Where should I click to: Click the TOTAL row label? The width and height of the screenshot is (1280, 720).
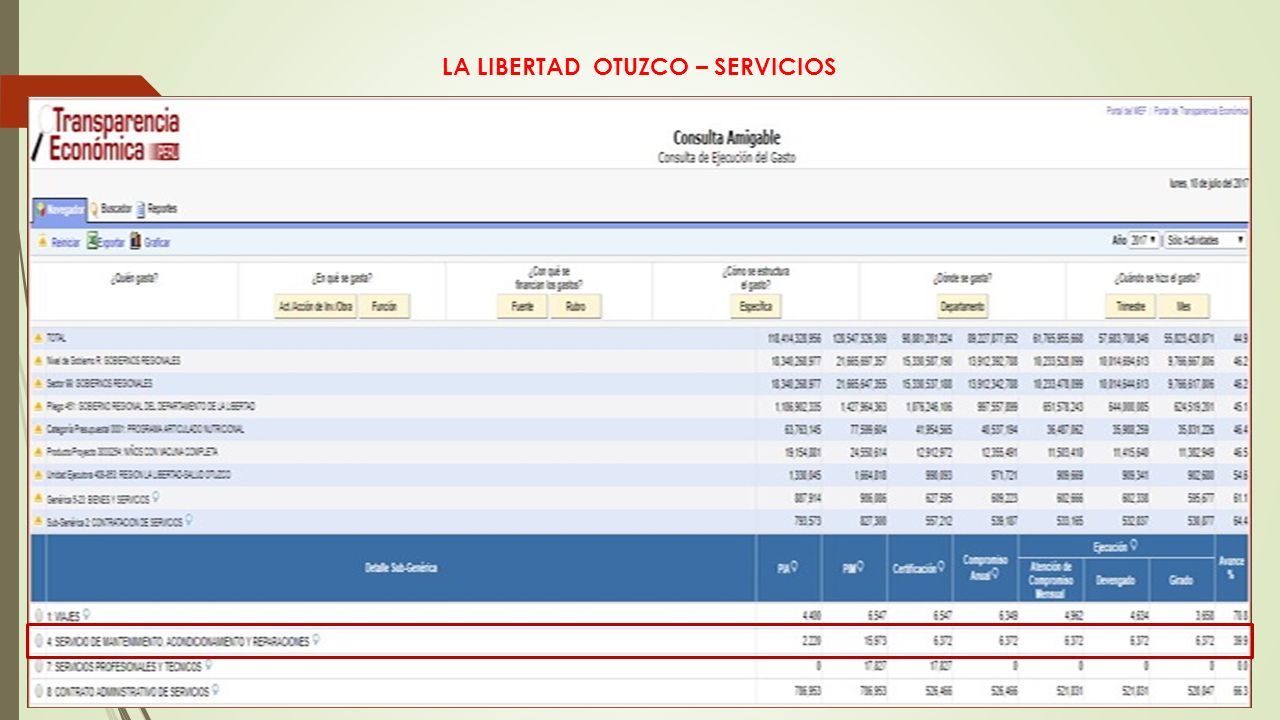pos(56,338)
